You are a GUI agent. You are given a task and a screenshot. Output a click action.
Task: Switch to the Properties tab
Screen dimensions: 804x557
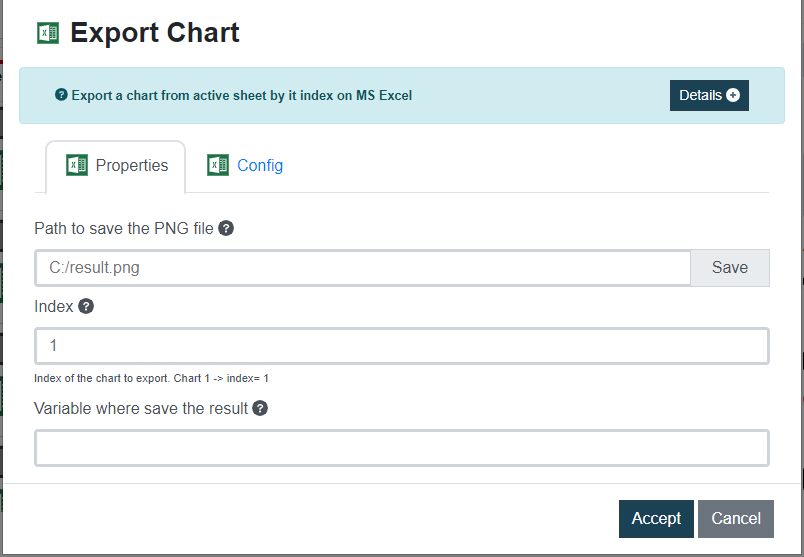(x=116, y=166)
